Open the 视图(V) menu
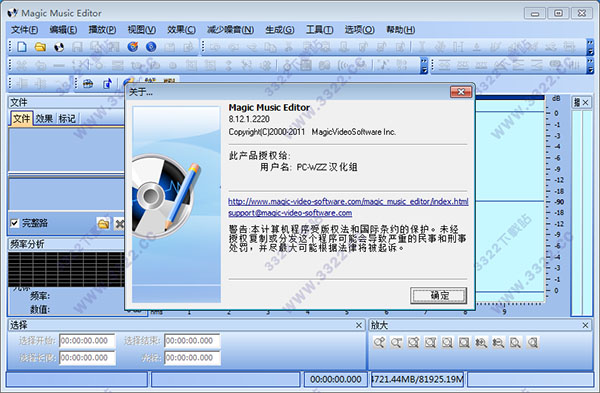600x393 pixels. (x=142, y=29)
